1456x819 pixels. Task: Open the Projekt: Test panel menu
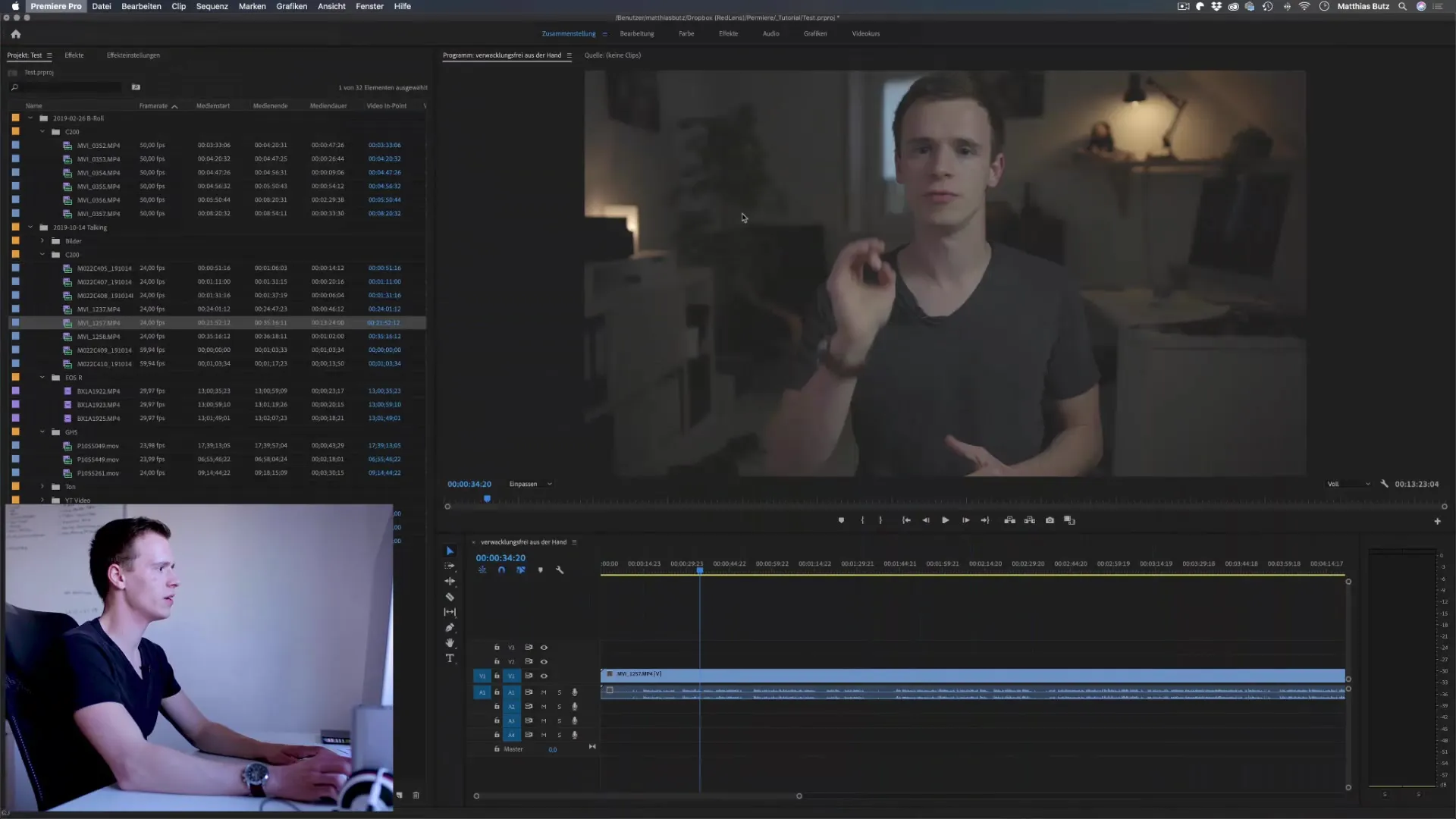[49, 55]
